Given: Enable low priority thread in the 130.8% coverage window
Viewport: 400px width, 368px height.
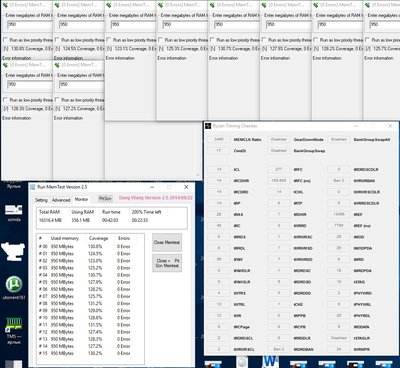Looking at the screenshot, I should (x=5, y=40).
